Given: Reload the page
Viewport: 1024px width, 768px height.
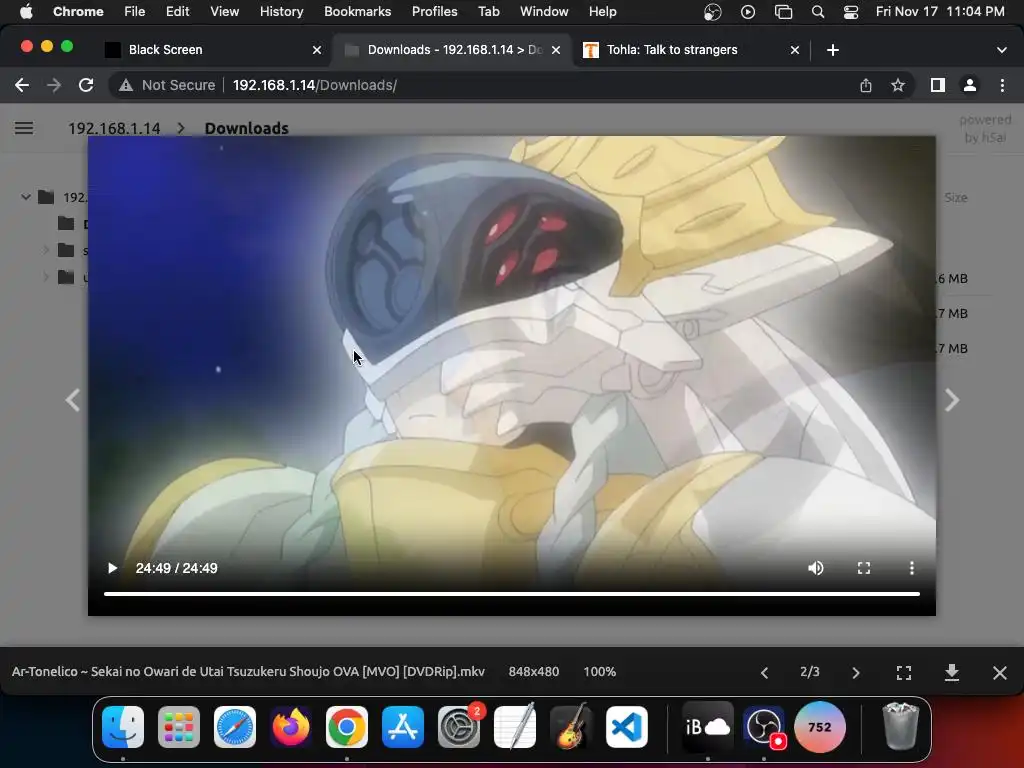Looking at the screenshot, I should tap(86, 85).
